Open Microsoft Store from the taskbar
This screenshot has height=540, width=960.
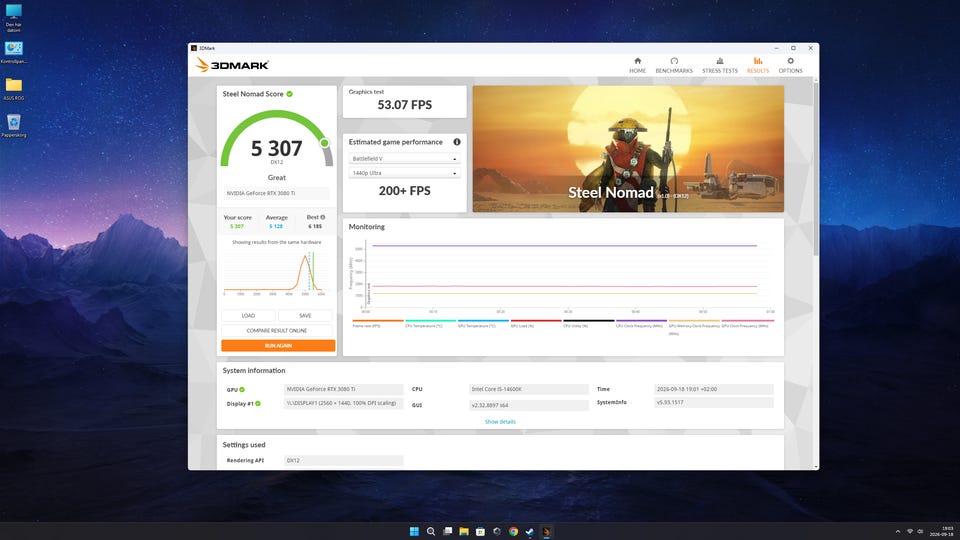(481, 531)
